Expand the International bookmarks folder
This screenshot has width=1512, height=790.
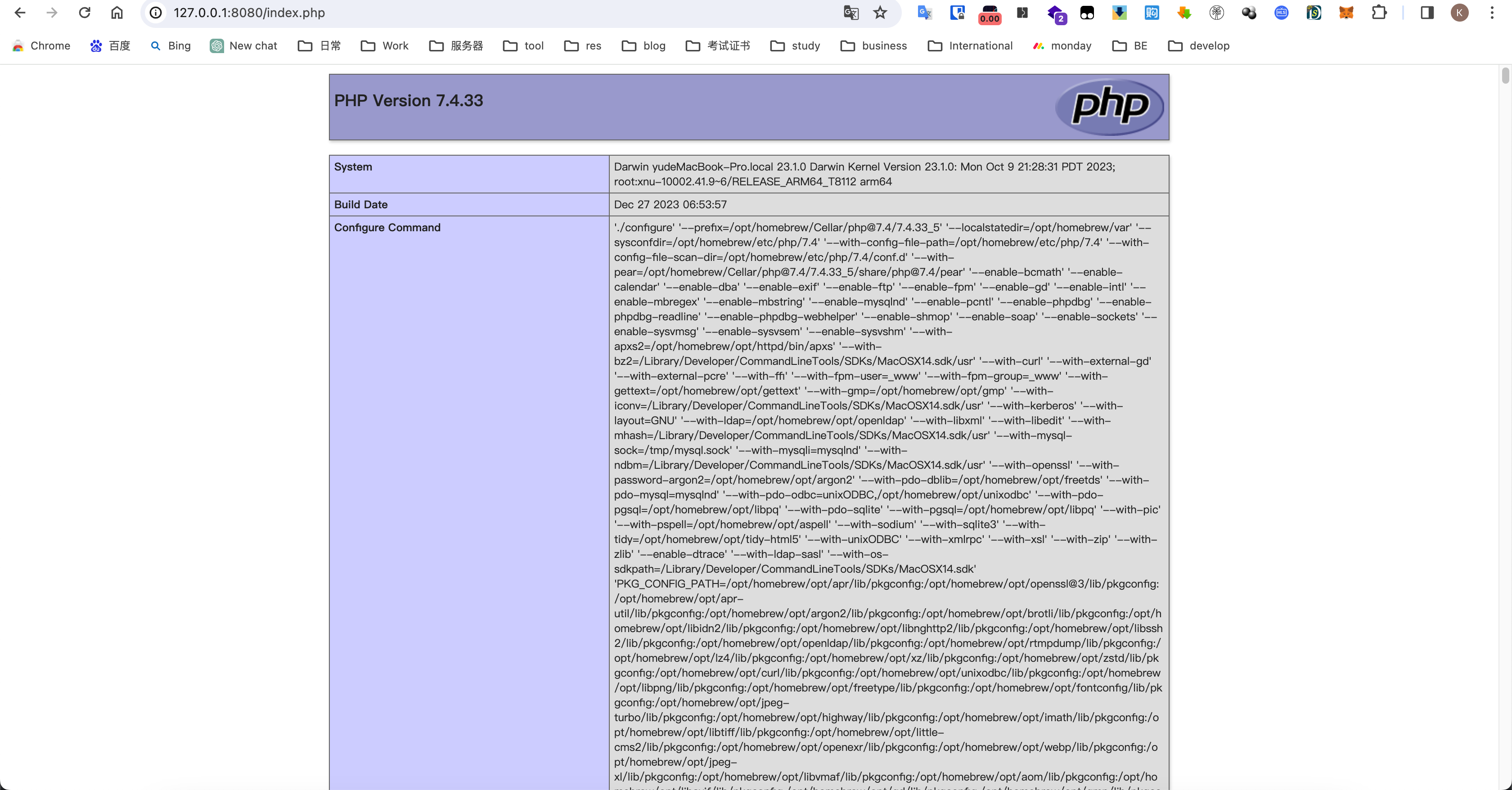pyautogui.click(x=970, y=46)
